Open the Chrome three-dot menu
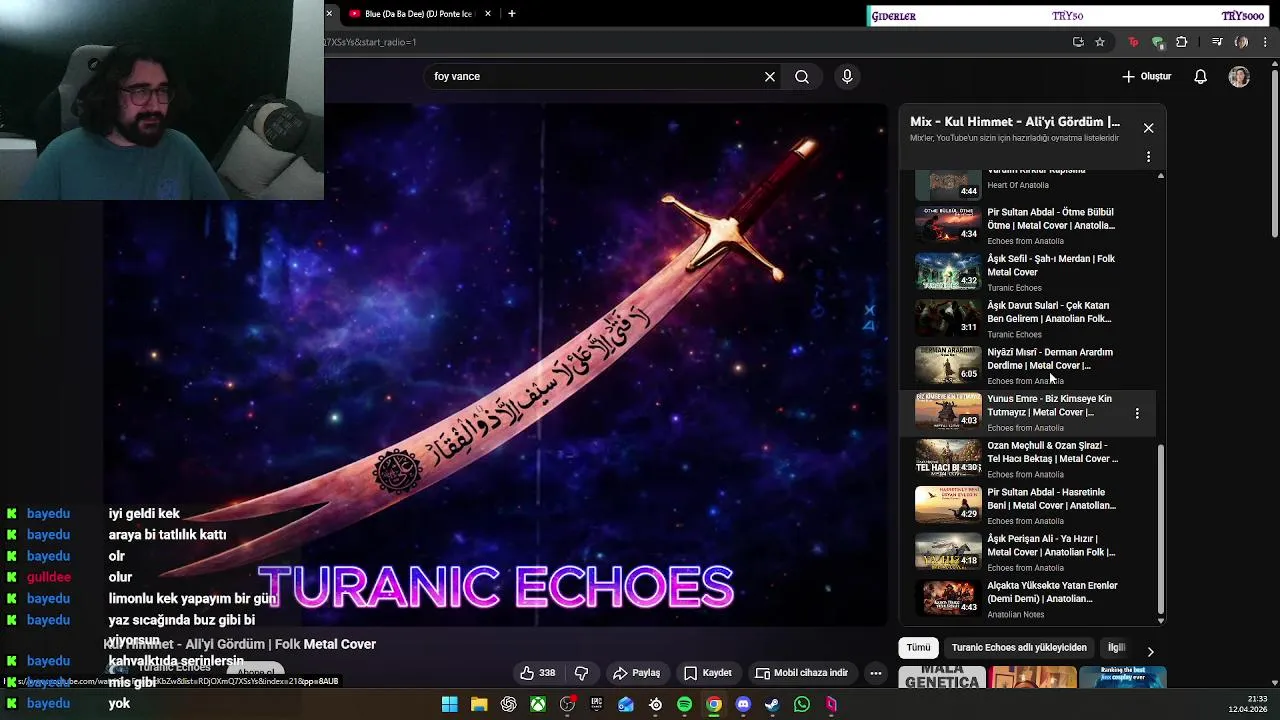The height and width of the screenshot is (720, 1280). tap(1266, 42)
